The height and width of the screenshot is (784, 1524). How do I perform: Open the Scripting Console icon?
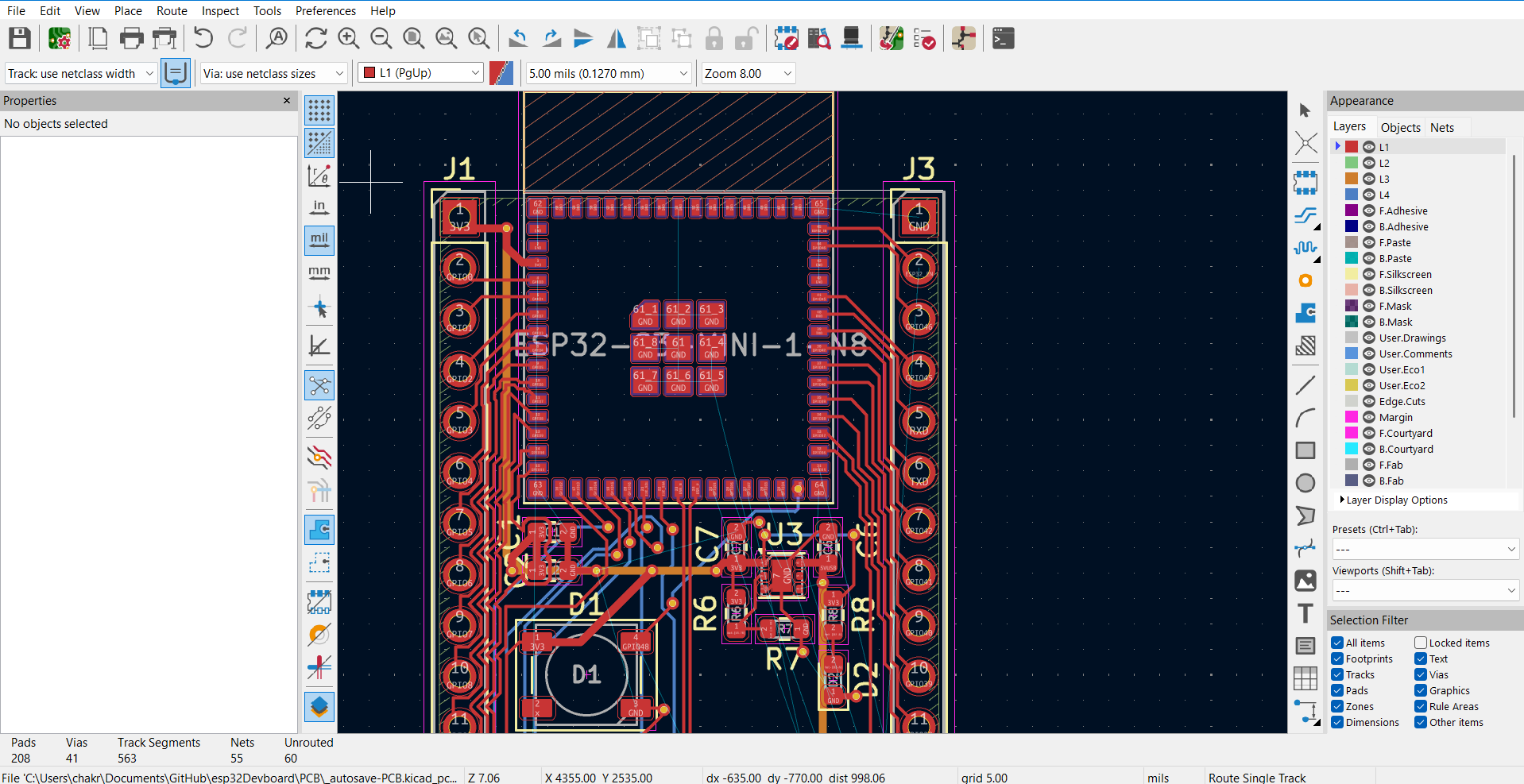pos(1004,38)
